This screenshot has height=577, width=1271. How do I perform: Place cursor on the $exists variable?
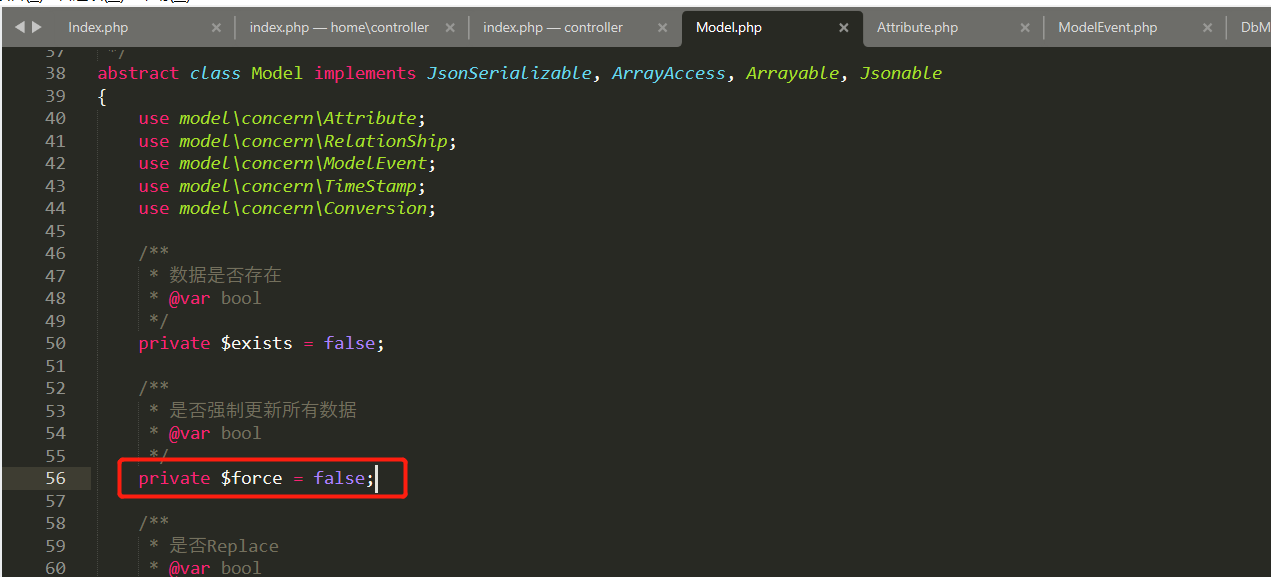pos(256,343)
